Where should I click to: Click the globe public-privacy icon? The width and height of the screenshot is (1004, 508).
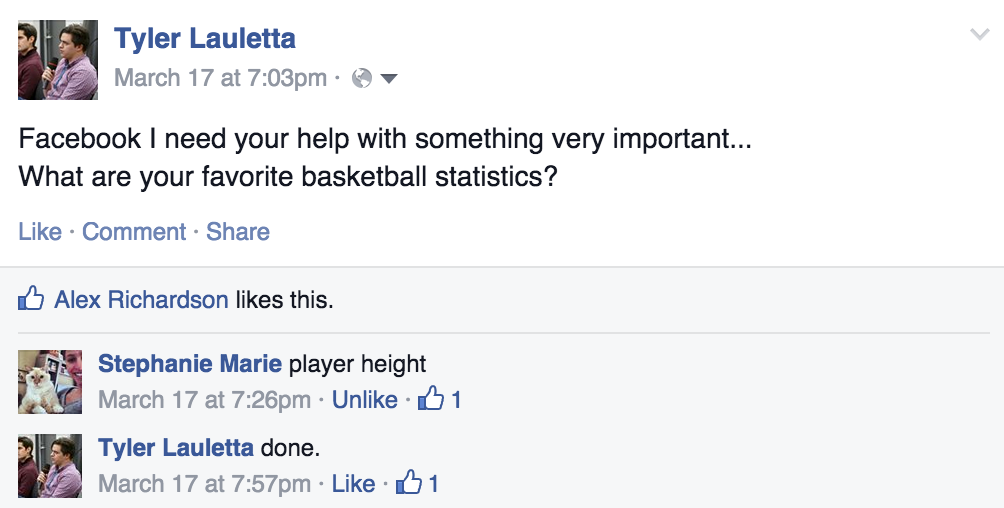coord(363,78)
